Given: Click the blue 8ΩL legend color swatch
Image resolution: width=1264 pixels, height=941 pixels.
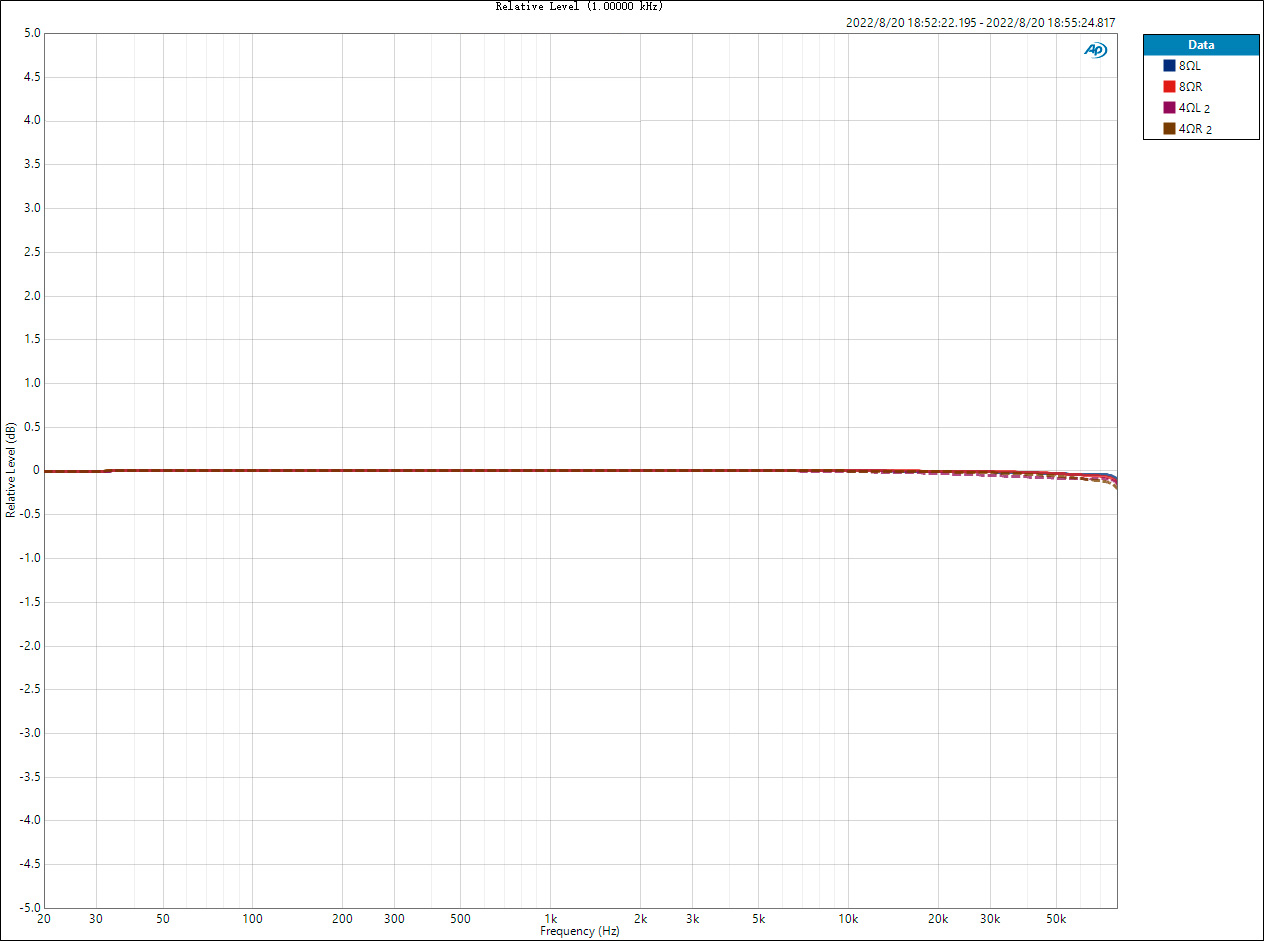Looking at the screenshot, I should pyautogui.click(x=1168, y=65).
